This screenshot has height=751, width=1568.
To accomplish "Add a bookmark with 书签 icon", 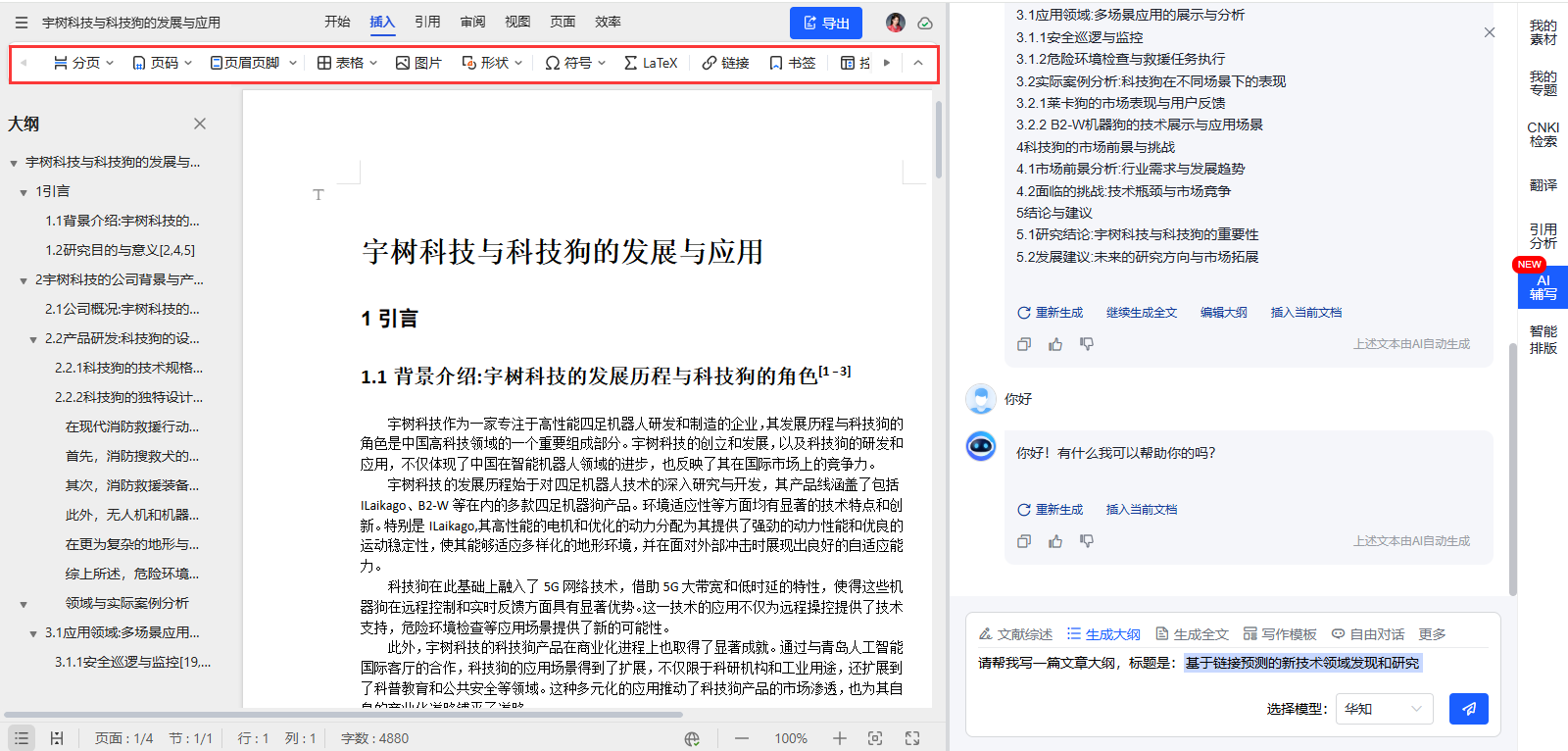I will [792, 63].
